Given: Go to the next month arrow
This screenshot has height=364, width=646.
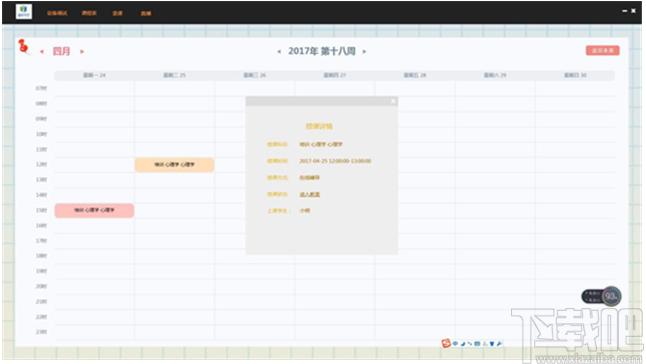Looking at the screenshot, I should [82, 52].
